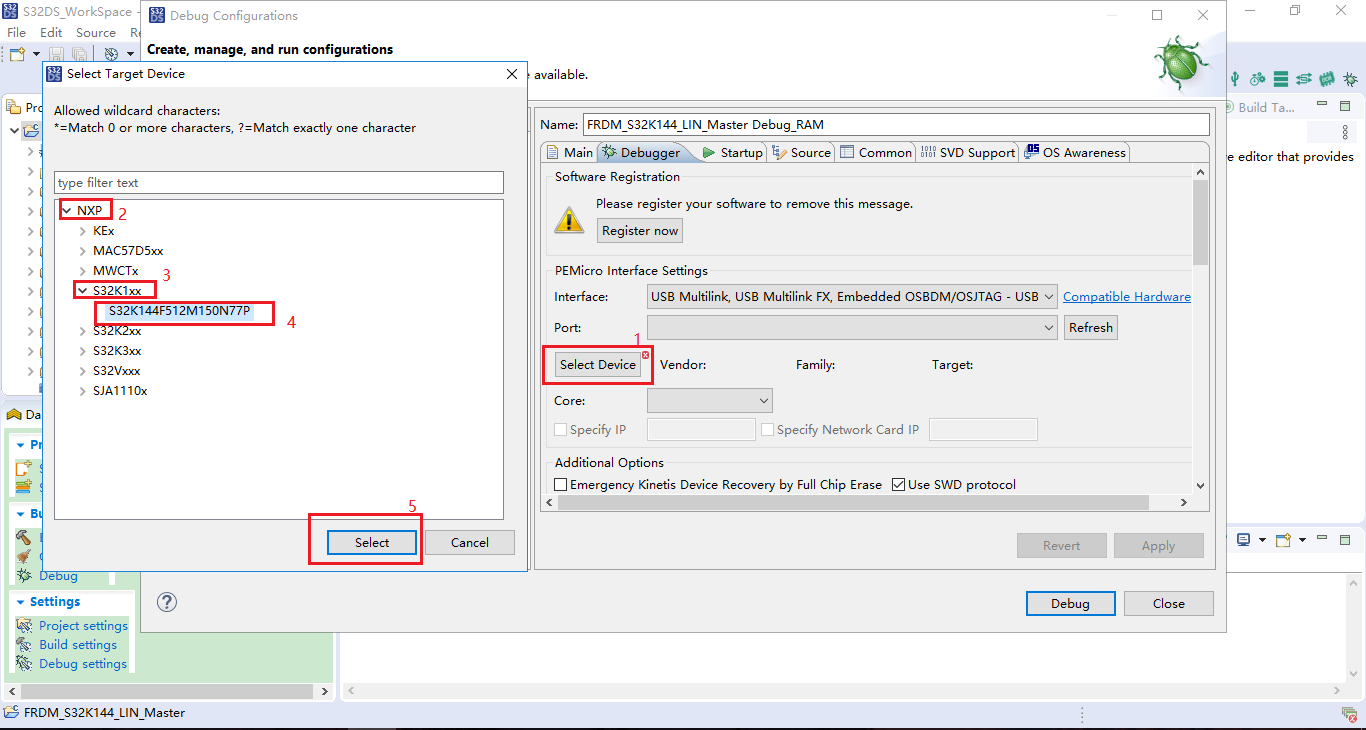
Task: Select the hammer Build icon in sidebar
Action: [23, 536]
